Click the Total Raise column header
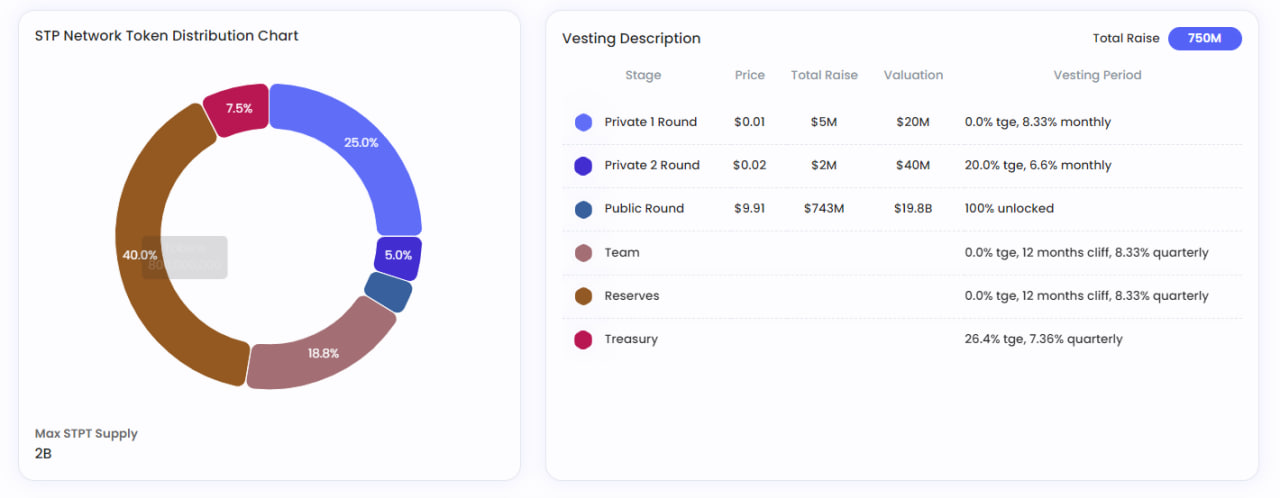Screen dimensions: 1280x498 click(x=824, y=75)
